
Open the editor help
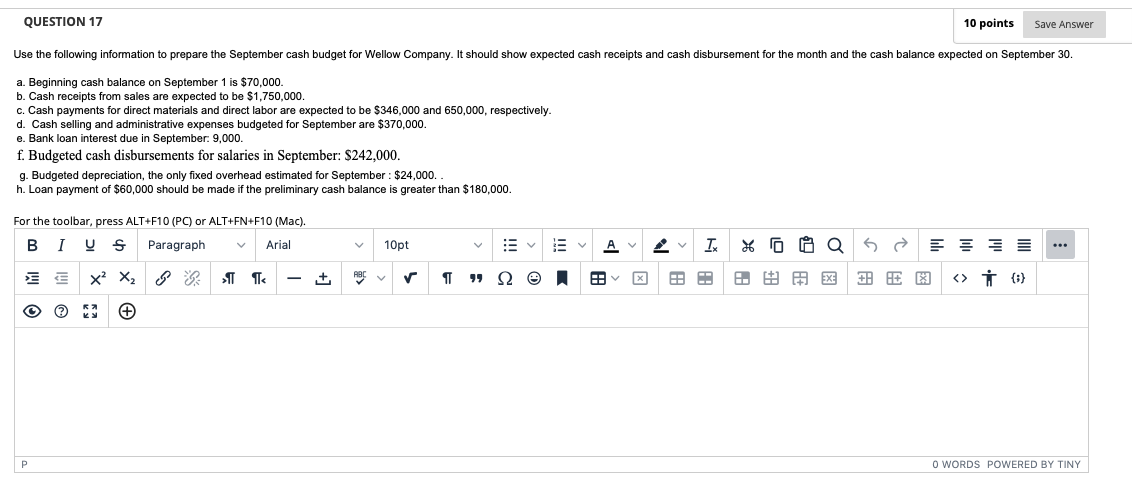[62, 311]
